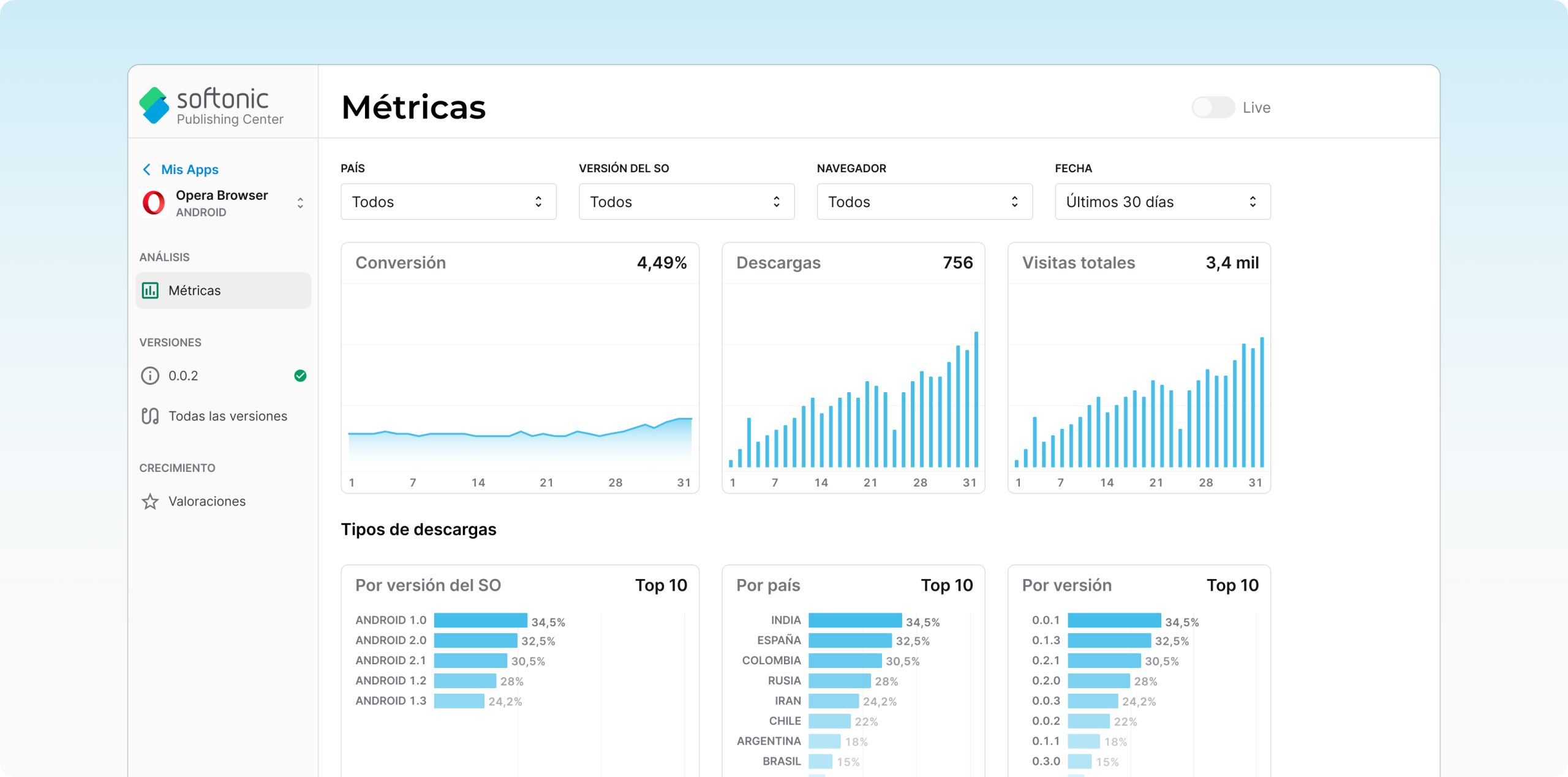Click the Opera Browser app icon
The image size is (1568, 777).
click(x=154, y=203)
